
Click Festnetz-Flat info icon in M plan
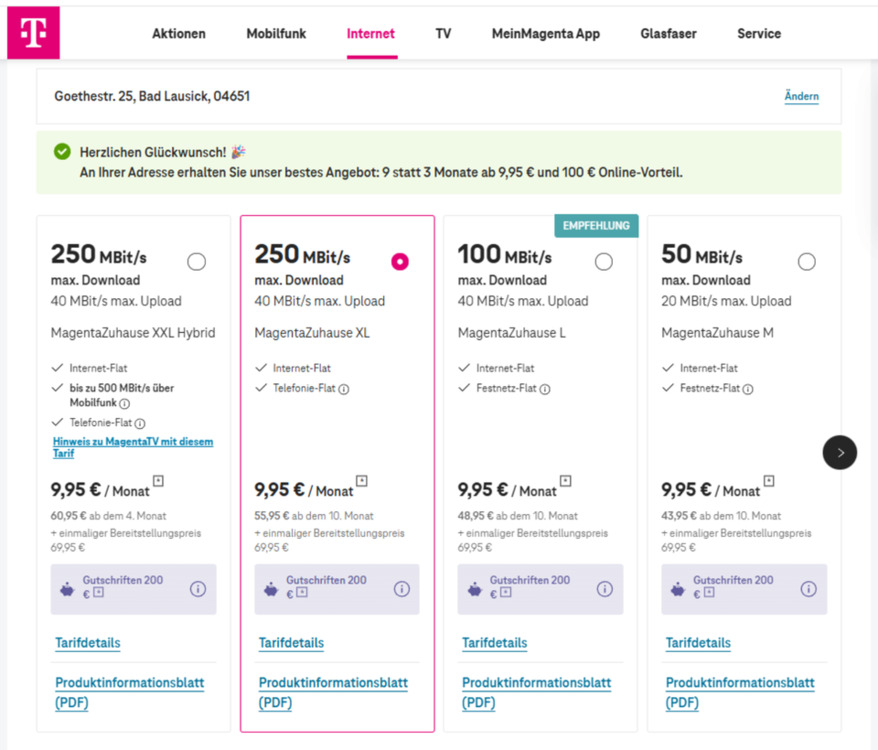[x=748, y=389]
